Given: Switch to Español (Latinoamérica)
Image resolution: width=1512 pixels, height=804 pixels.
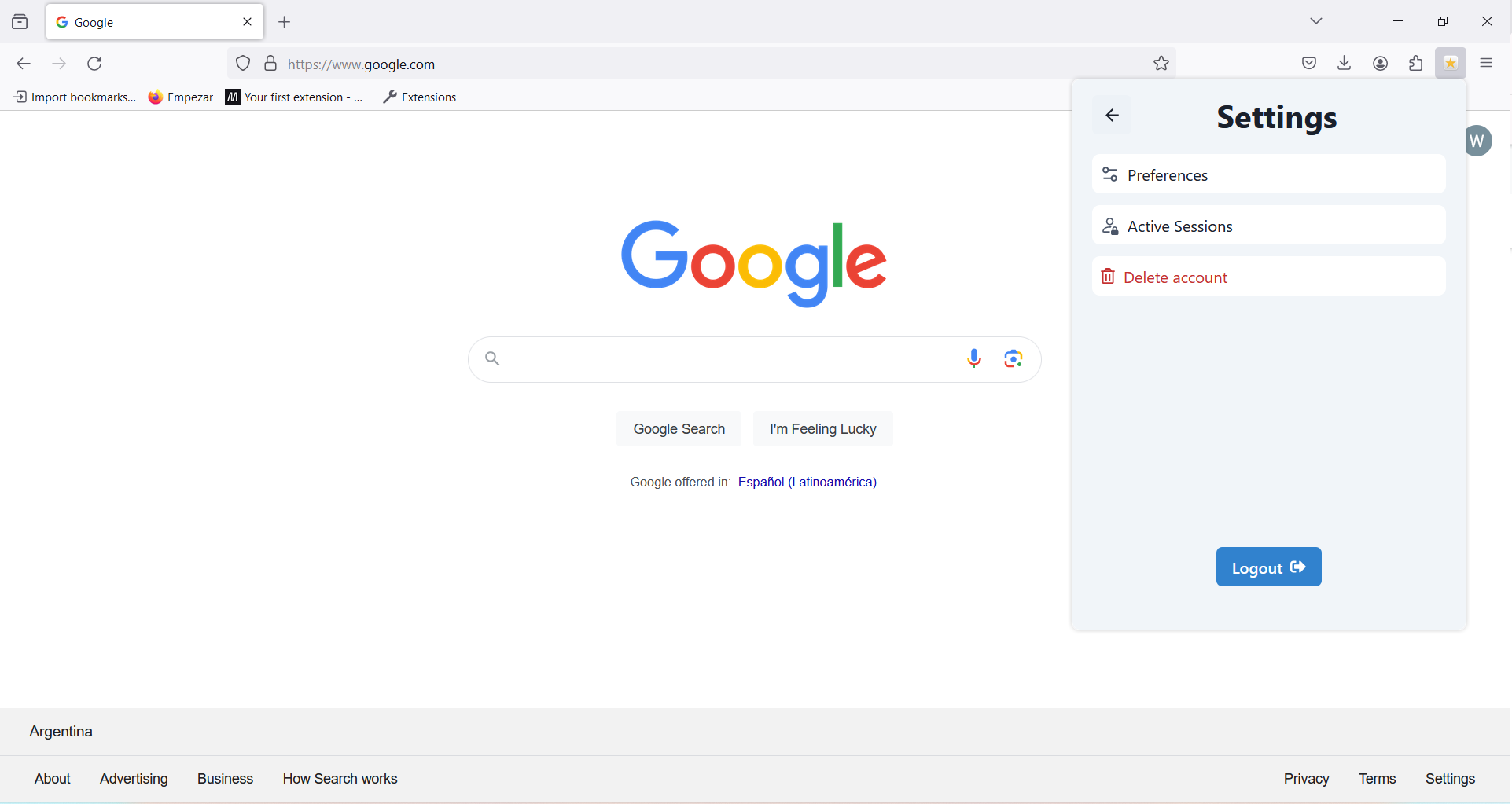Looking at the screenshot, I should tap(808, 482).
